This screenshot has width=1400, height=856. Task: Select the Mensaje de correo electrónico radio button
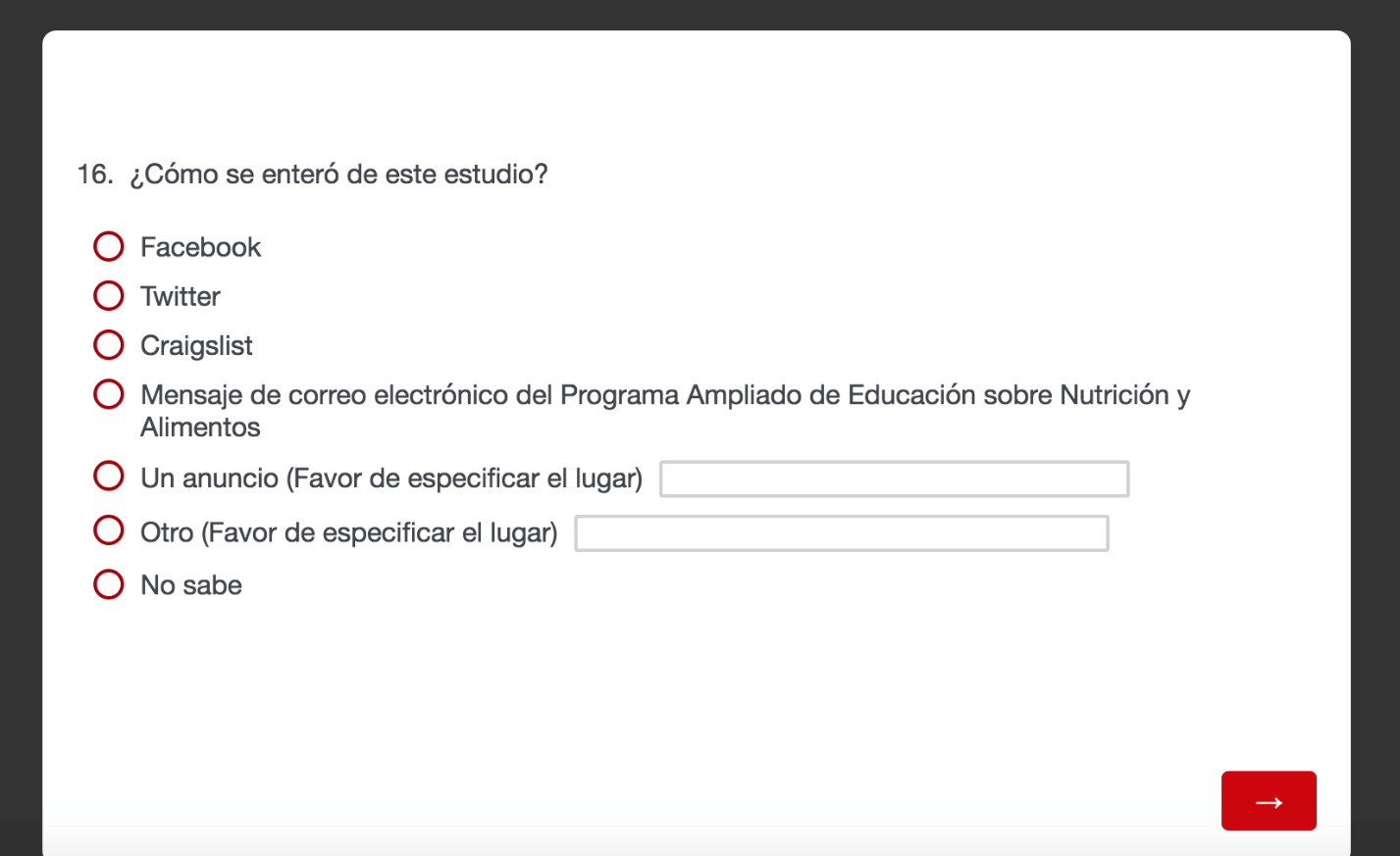(x=109, y=394)
